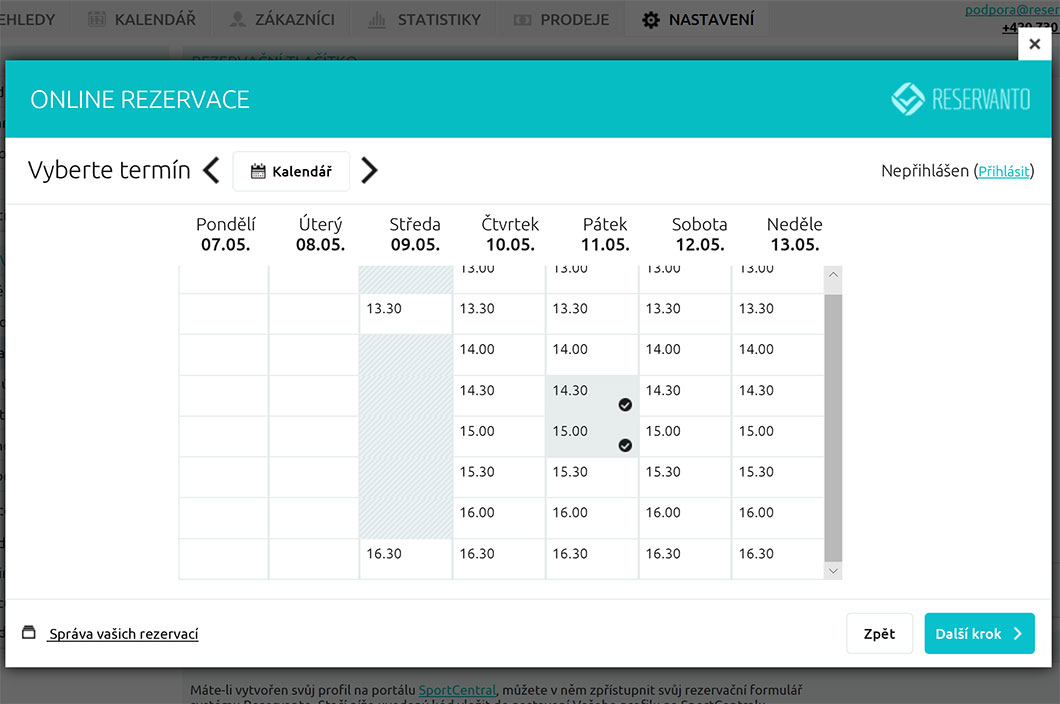Deselect the Friday 14.30 time slot
Viewport: 1060px width, 704px height.
pyautogui.click(x=592, y=396)
